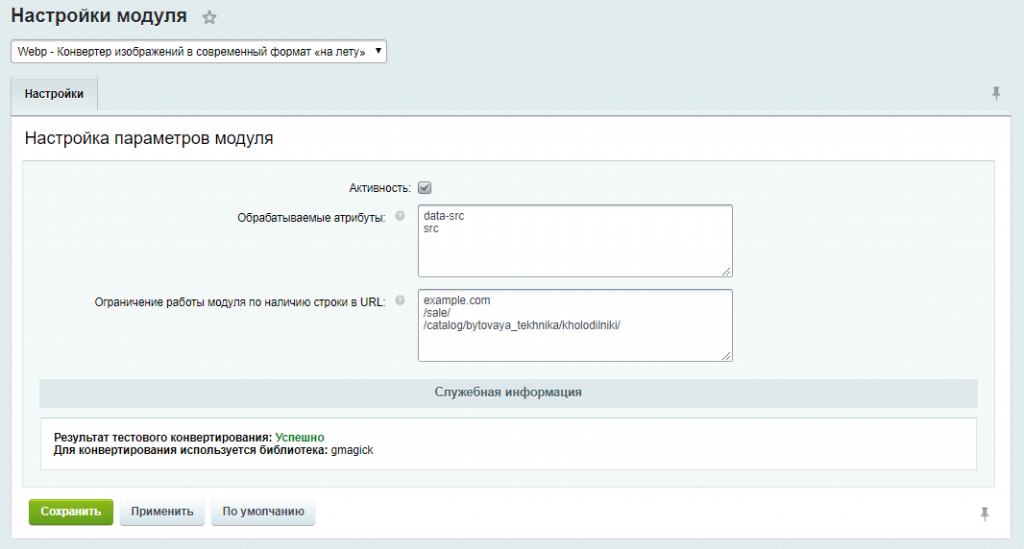
Task: Switch to the Настройки tab
Action: click(x=54, y=94)
